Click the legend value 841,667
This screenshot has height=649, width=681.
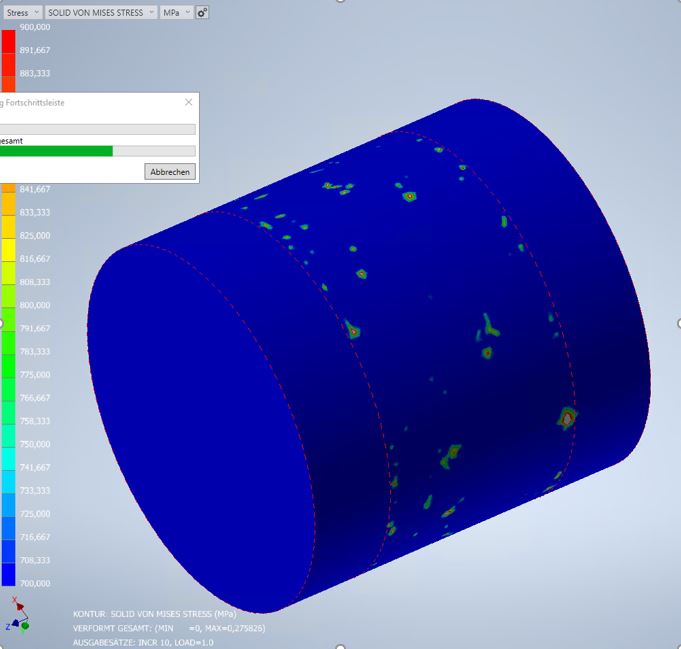(35, 189)
